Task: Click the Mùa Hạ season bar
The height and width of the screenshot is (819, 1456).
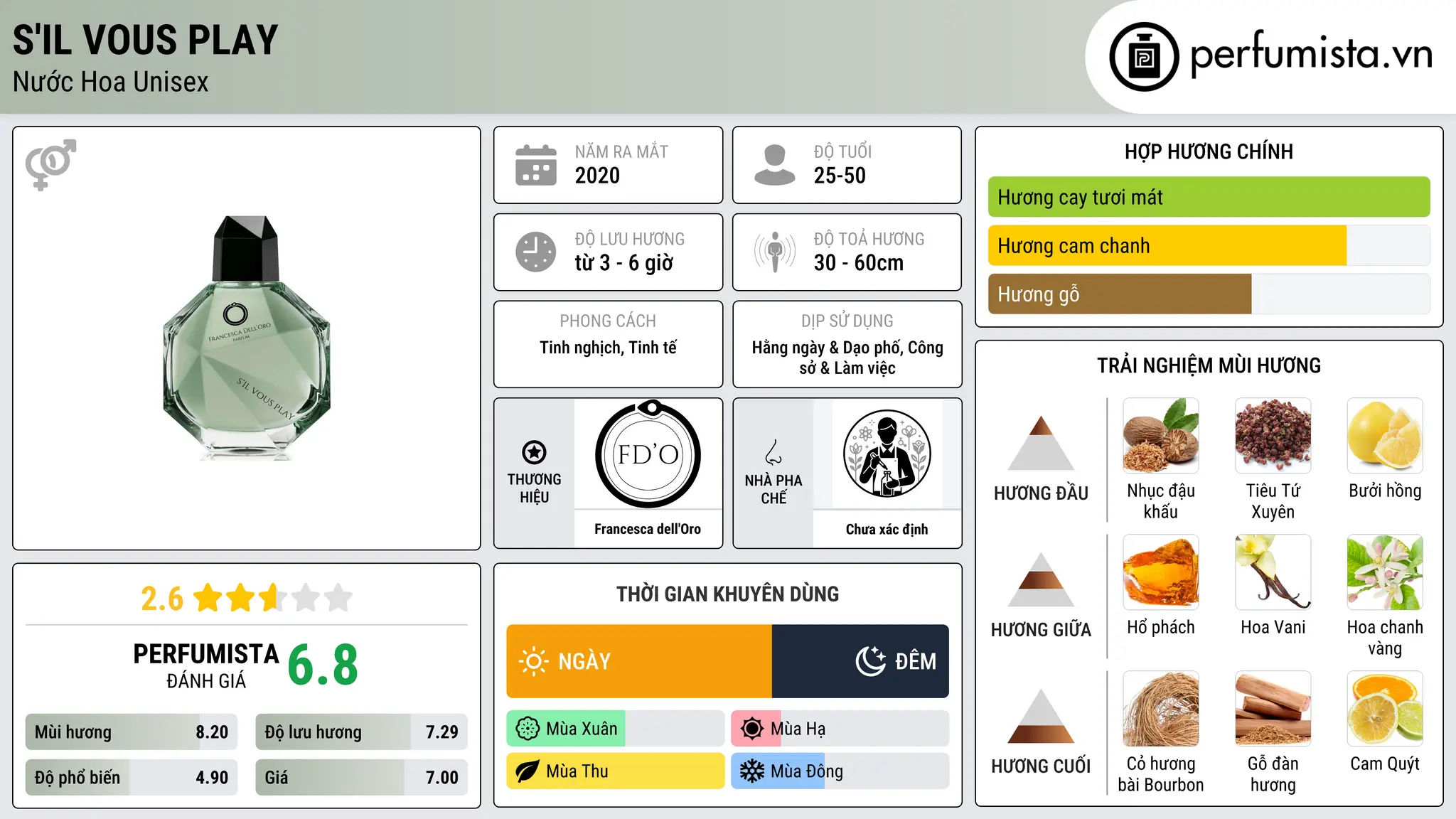Action: tap(840, 729)
